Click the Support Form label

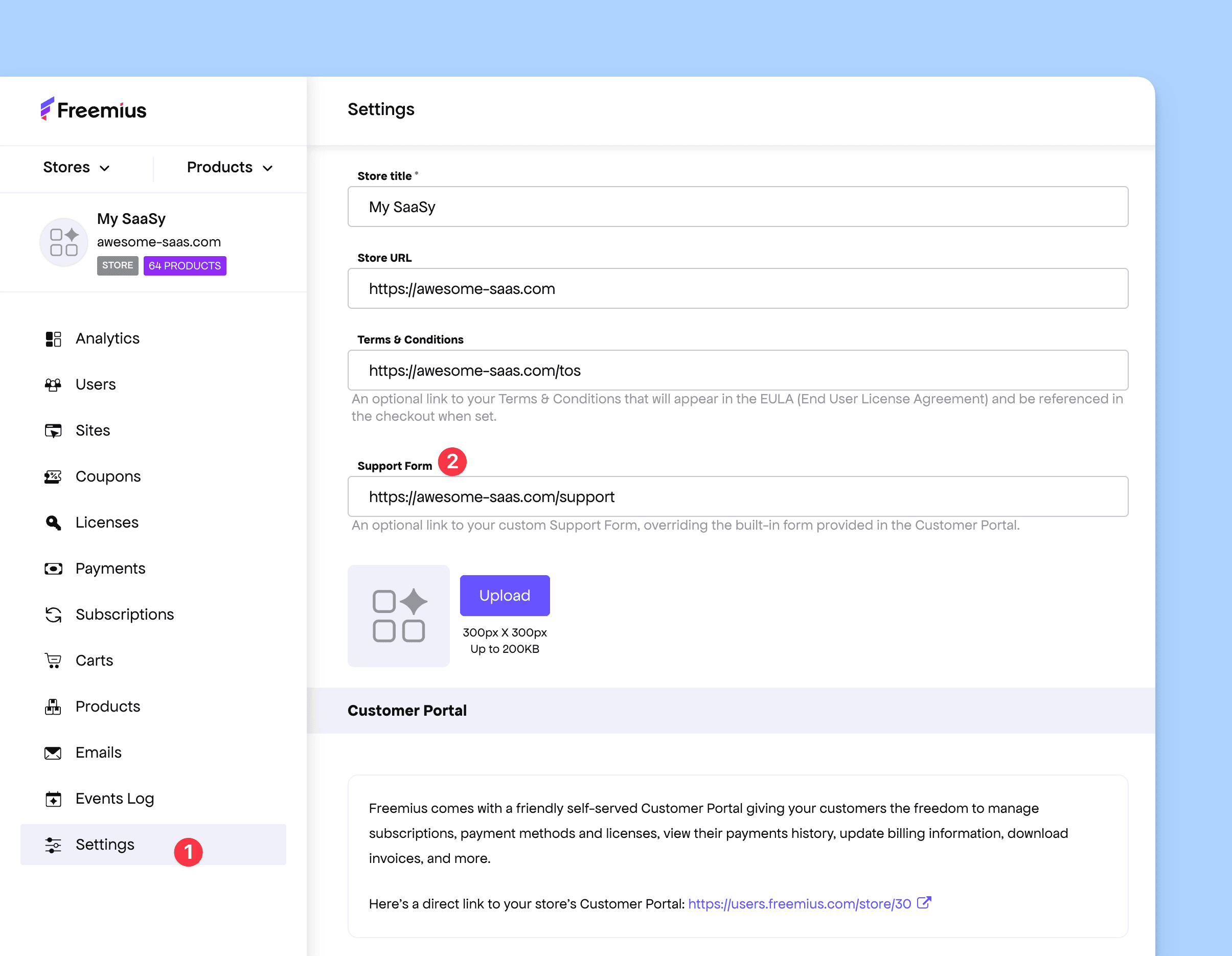[395, 466]
